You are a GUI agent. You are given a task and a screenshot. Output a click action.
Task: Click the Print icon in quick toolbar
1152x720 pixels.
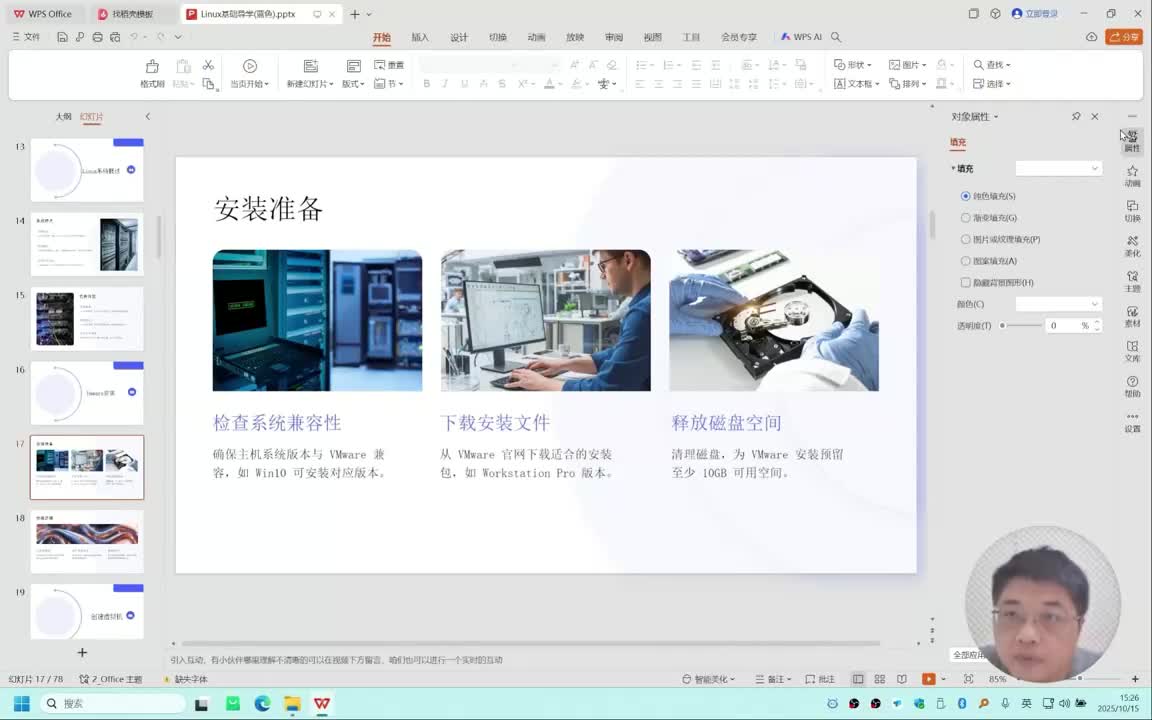[x=97, y=36]
